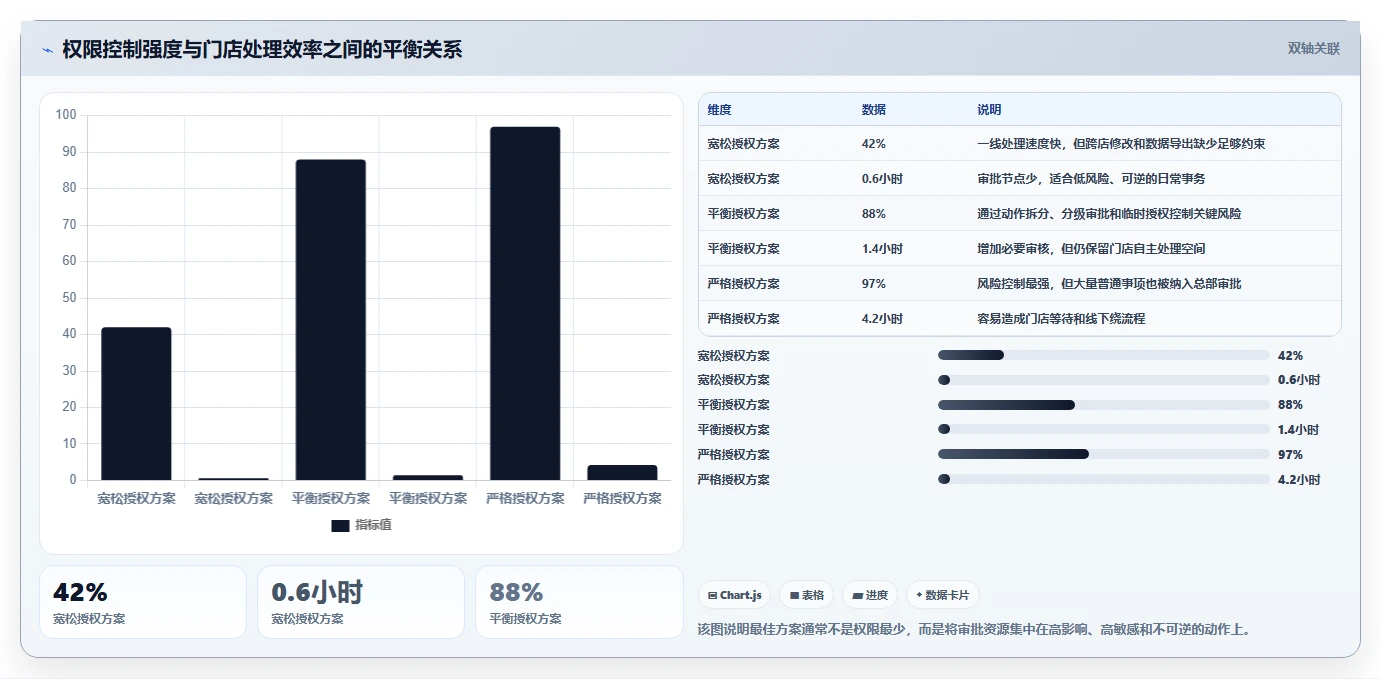Screen dimensions: 1381x679
Task: Click the chart bar reaching 42
Action: click(136, 404)
